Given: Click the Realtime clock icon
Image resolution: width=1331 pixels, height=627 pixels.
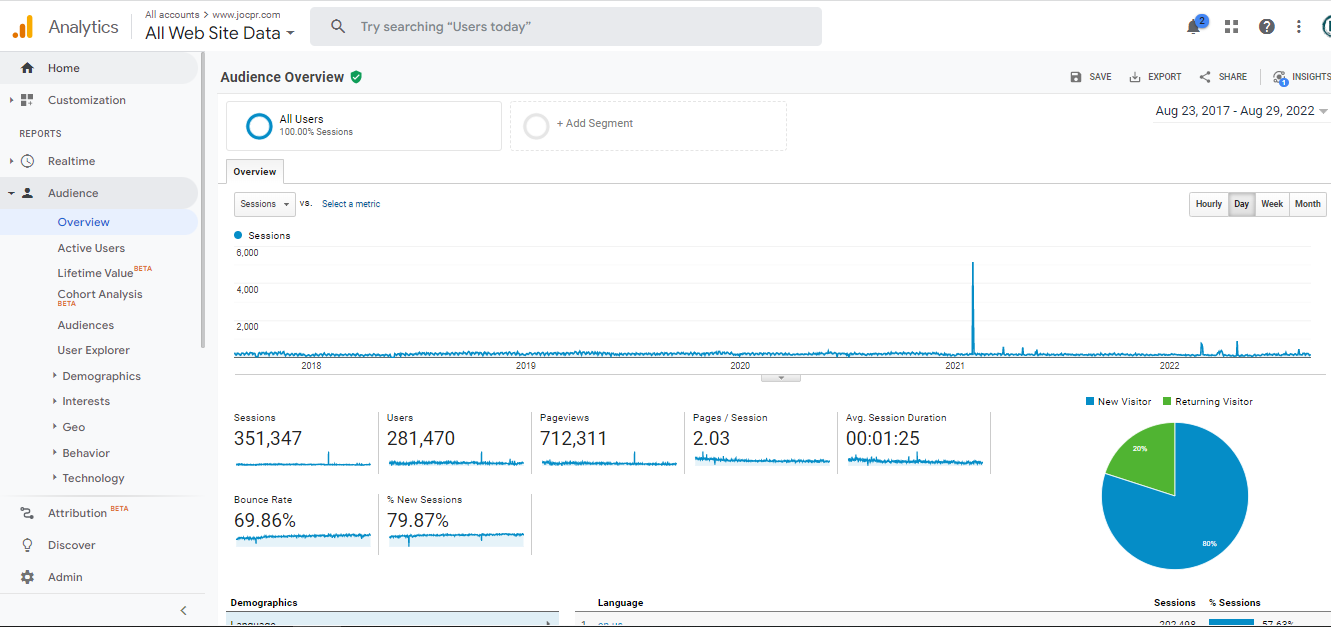Looking at the screenshot, I should click(x=27, y=161).
